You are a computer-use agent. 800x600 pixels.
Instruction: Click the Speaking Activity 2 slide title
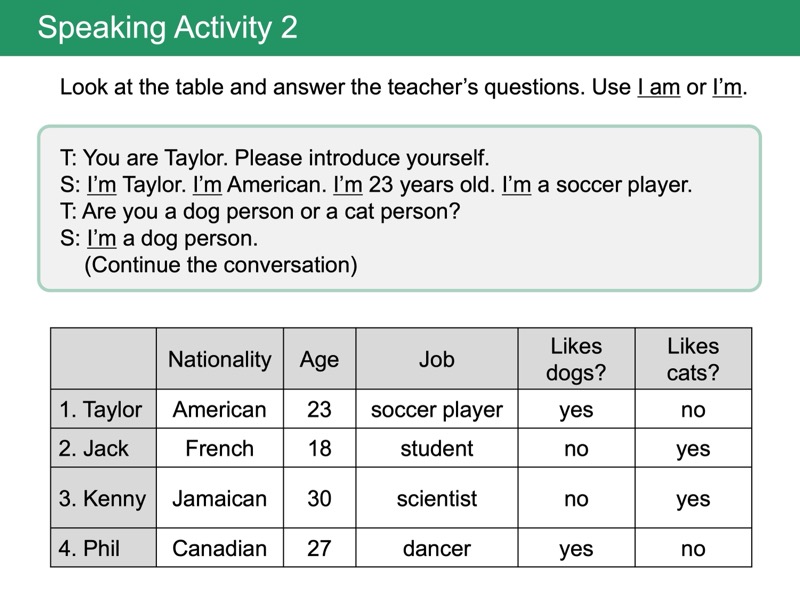[167, 27]
